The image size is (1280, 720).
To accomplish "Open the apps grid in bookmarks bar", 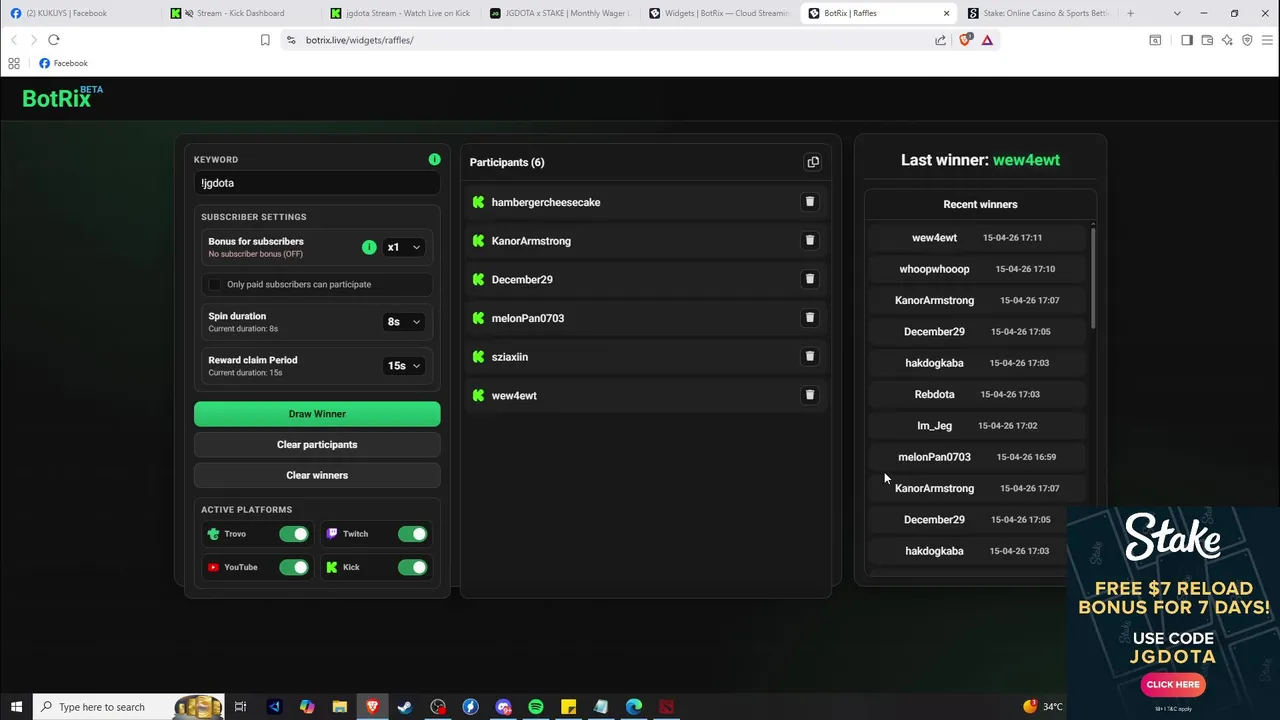I will point(14,63).
